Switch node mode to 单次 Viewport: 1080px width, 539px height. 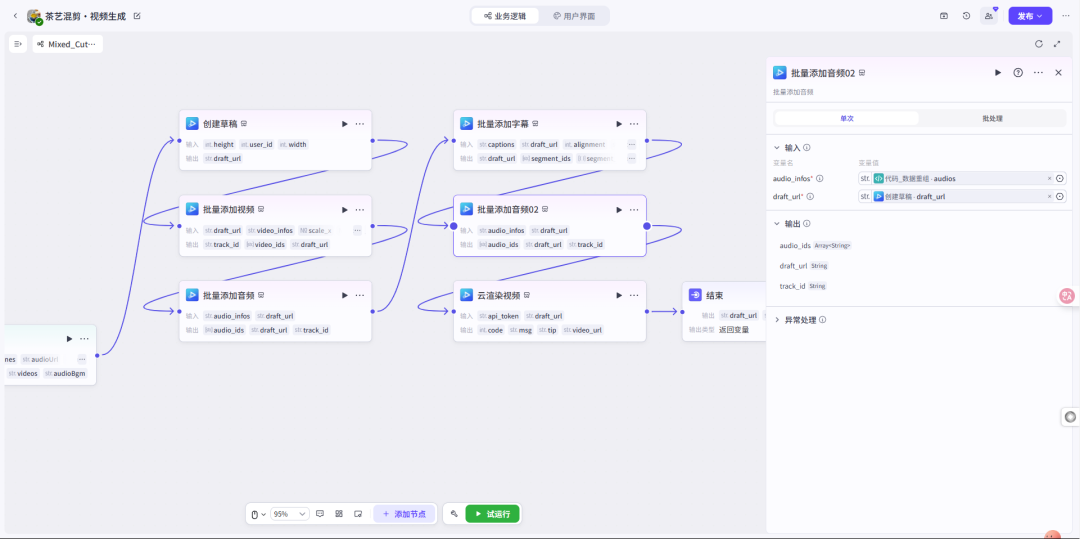click(x=847, y=118)
